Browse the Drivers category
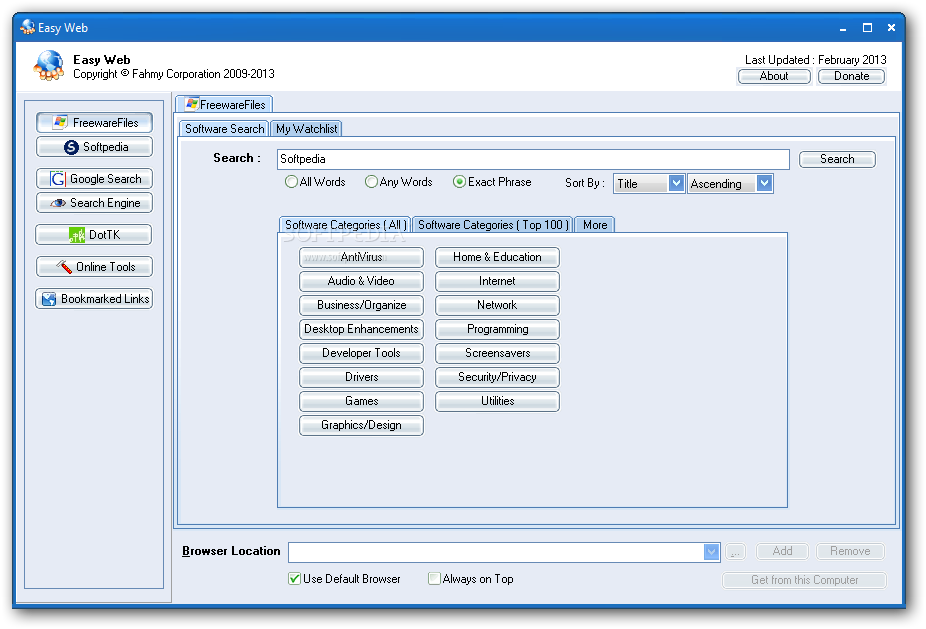926x629 pixels. (361, 377)
